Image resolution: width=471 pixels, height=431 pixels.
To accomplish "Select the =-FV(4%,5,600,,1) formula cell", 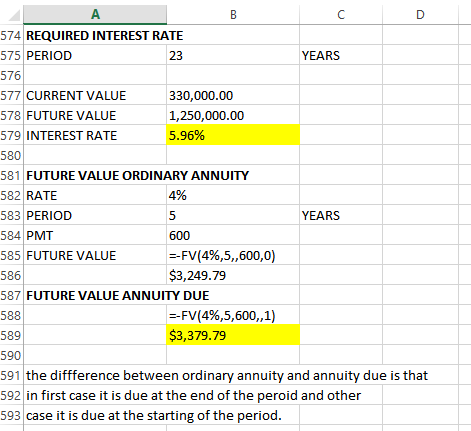I will (233, 315).
